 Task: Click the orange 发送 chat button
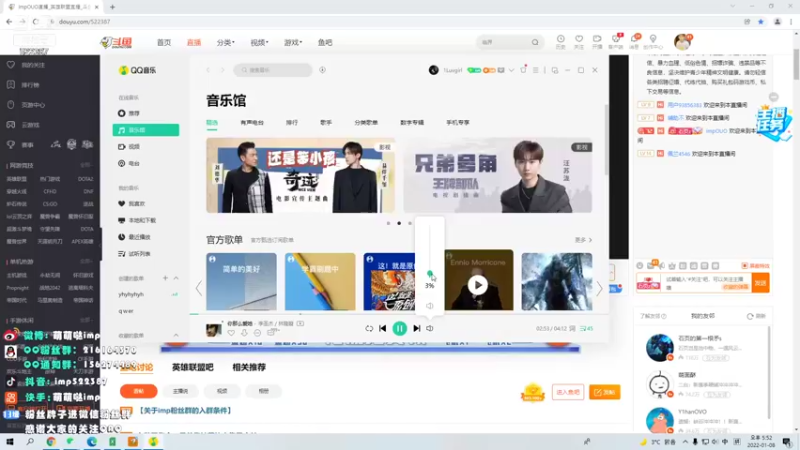tap(761, 283)
